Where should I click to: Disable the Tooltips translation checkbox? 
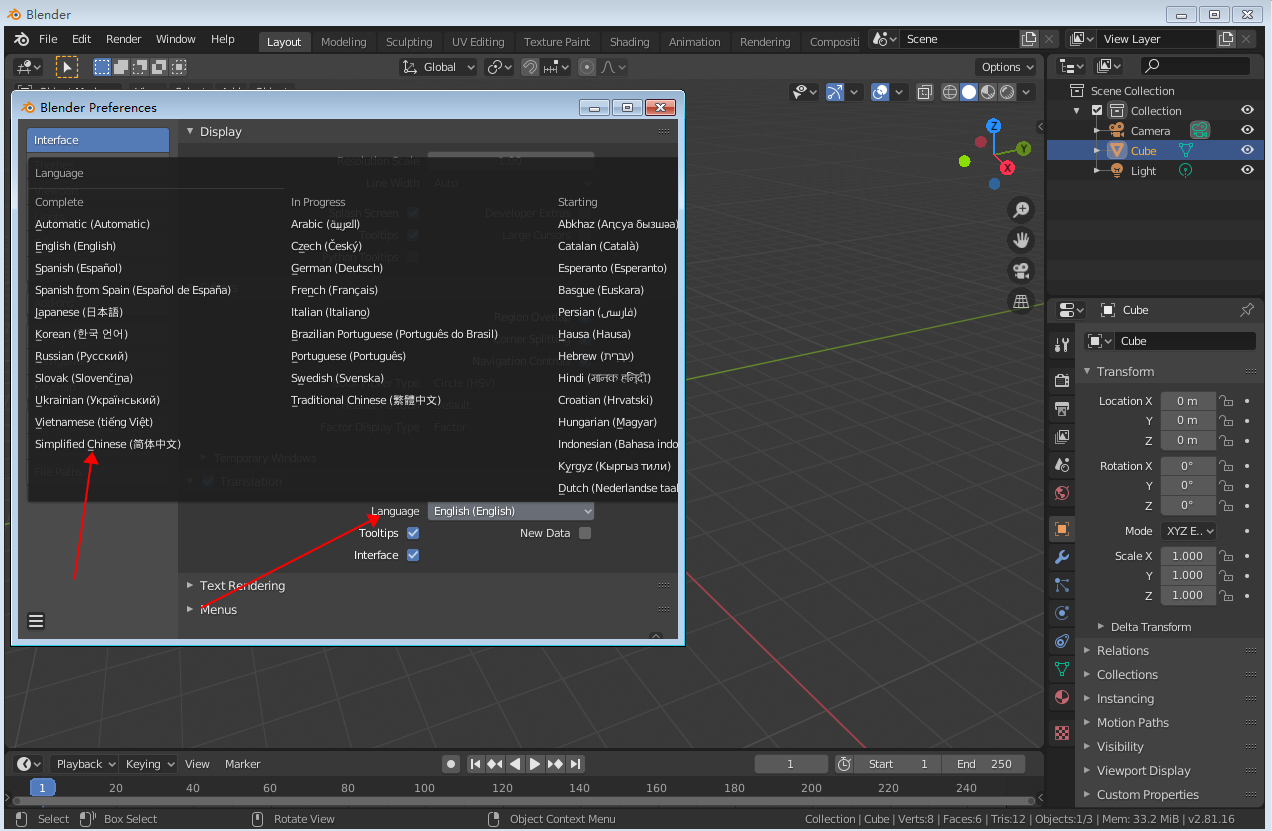(413, 534)
